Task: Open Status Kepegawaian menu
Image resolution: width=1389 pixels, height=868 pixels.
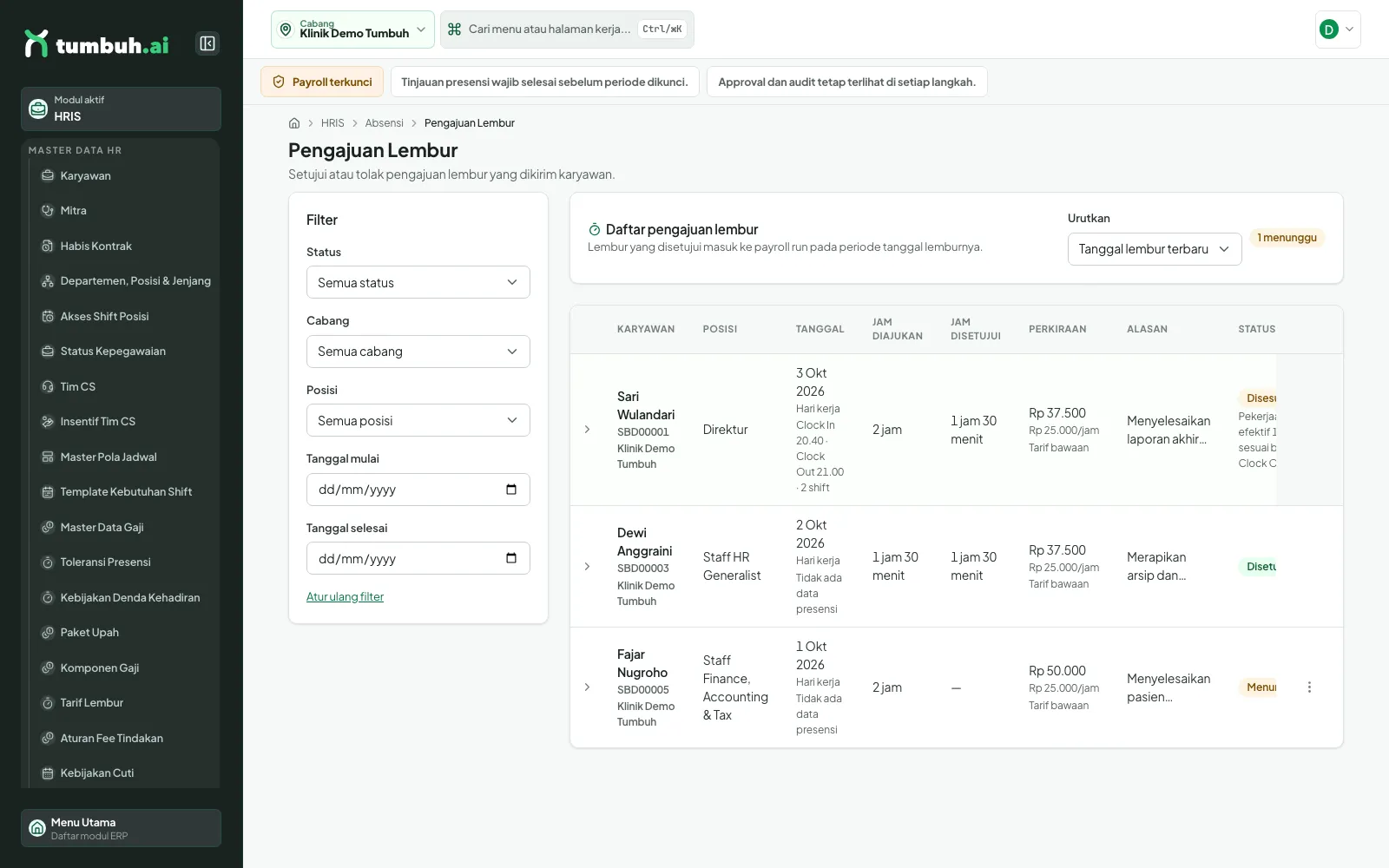Action: pyautogui.click(x=127, y=352)
